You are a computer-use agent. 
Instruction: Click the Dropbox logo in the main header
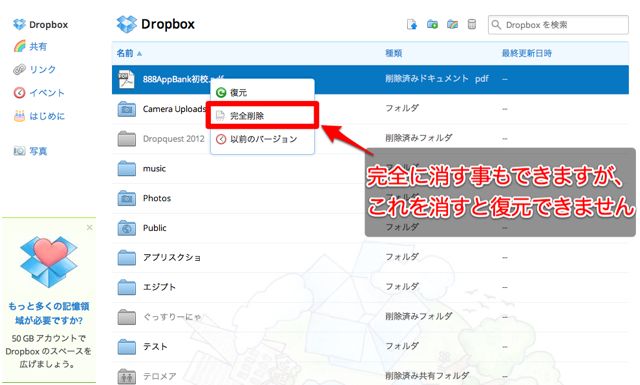127,24
